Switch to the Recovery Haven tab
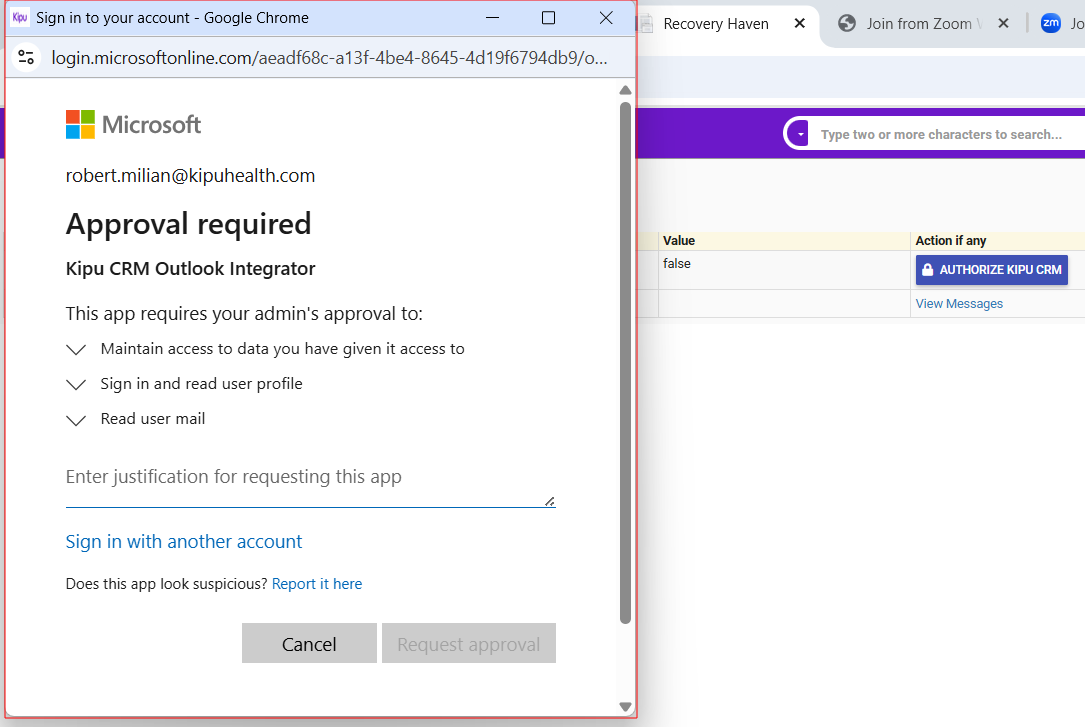Image resolution: width=1085 pixels, height=727 pixels. point(715,23)
